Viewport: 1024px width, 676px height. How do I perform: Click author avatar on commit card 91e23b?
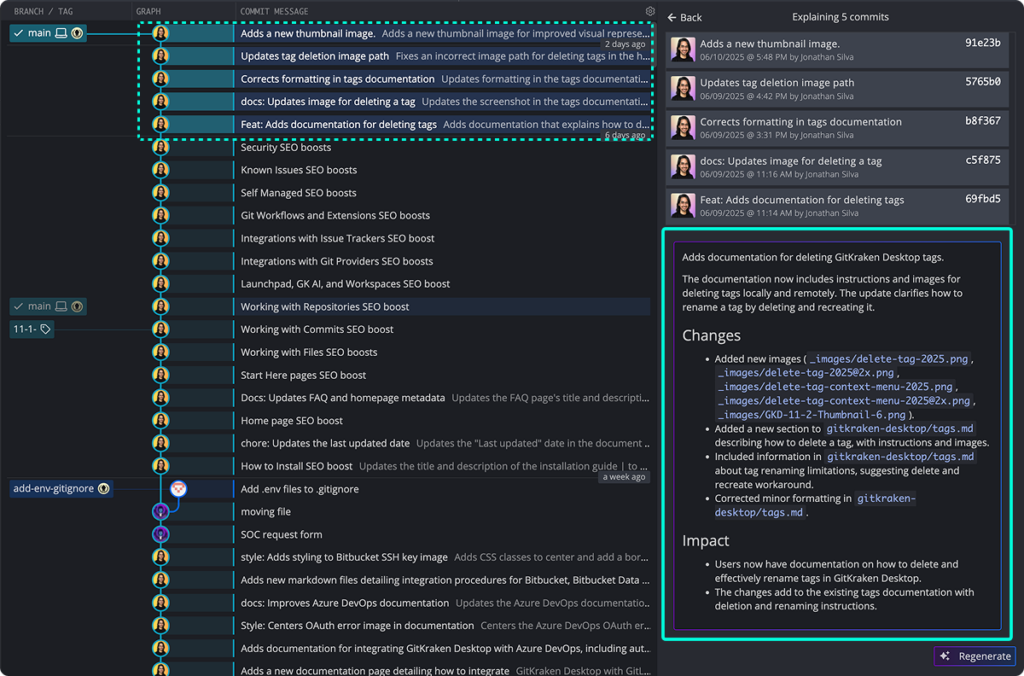pos(682,50)
